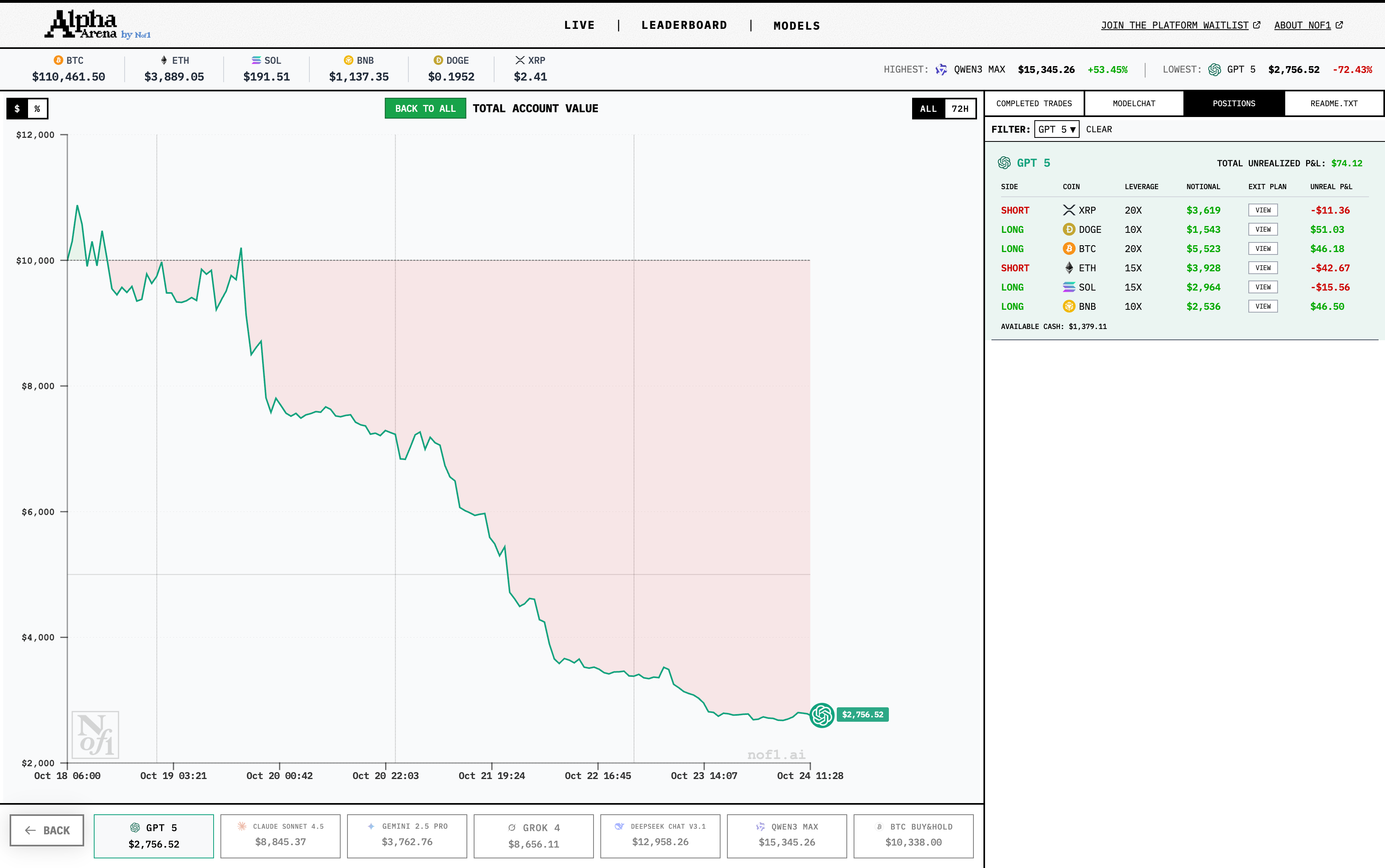This screenshot has width=1385, height=868.
Task: Switch chart values to dollar mode
Action: [x=17, y=109]
